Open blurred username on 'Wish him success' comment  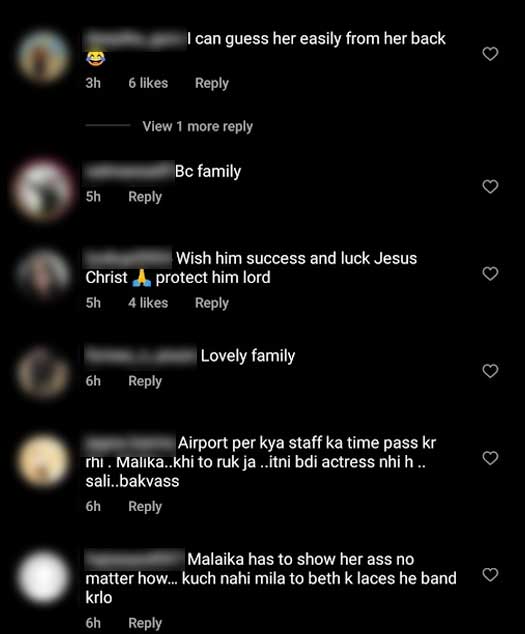click(x=128, y=258)
